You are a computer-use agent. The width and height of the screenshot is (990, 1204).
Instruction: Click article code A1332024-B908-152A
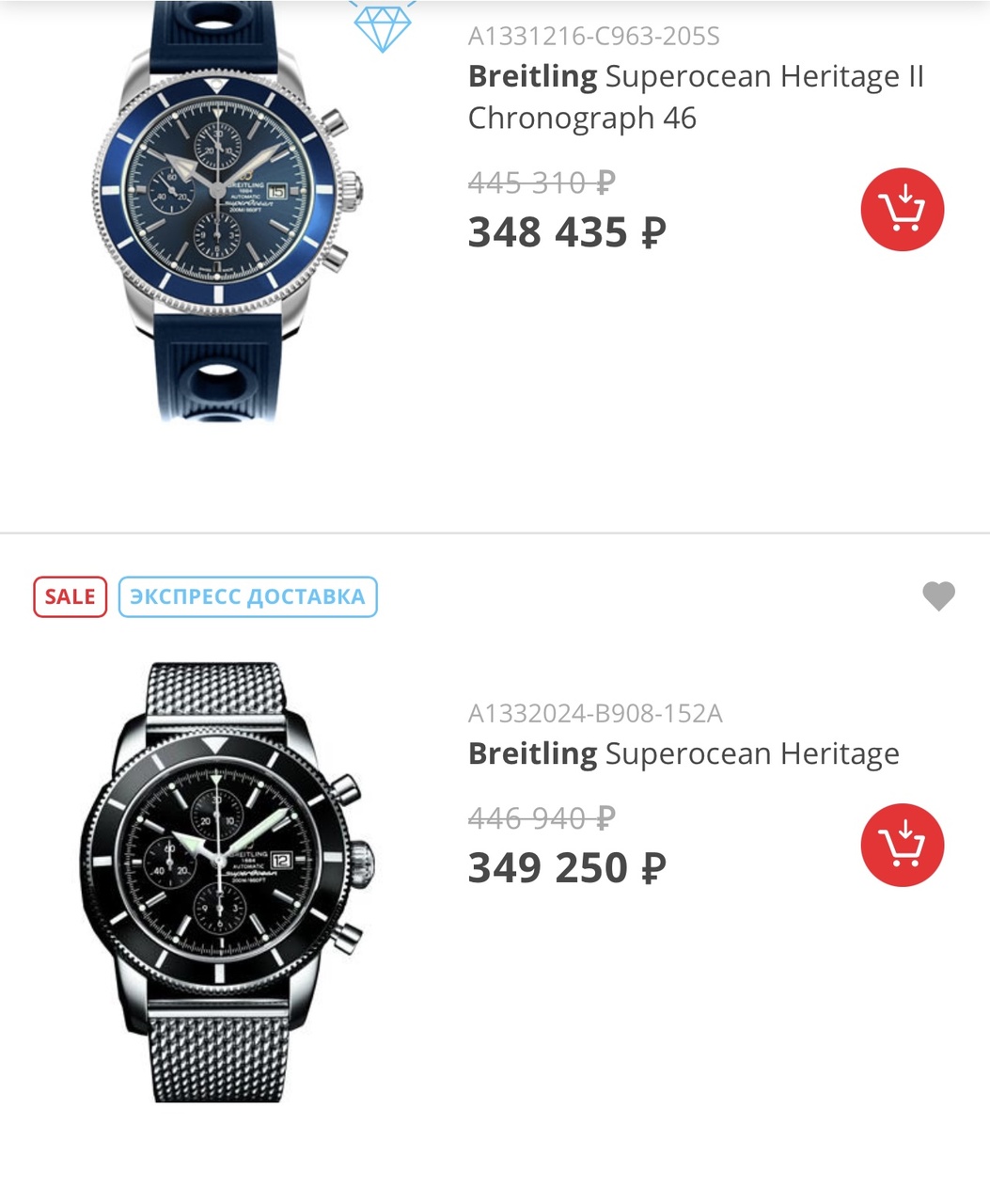(595, 714)
